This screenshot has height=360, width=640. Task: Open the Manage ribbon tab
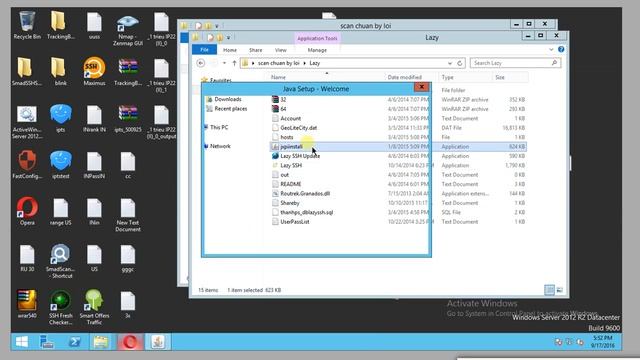(317, 50)
